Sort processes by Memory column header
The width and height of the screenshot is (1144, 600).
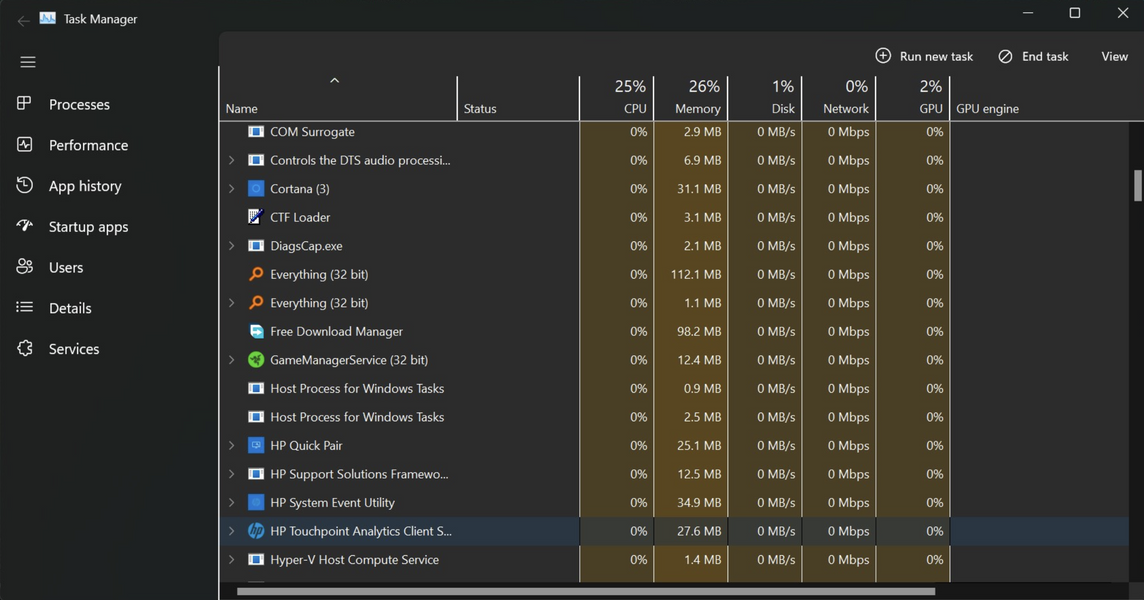[691, 98]
